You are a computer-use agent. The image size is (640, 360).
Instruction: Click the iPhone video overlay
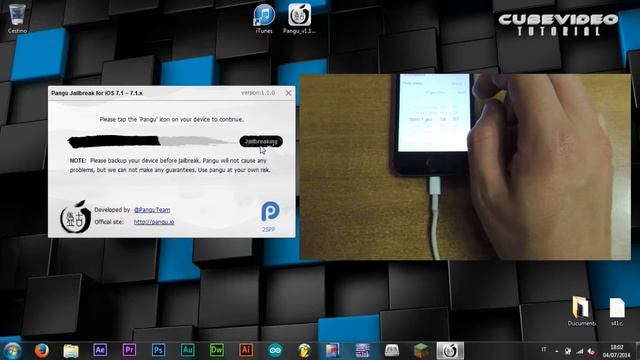465,167
